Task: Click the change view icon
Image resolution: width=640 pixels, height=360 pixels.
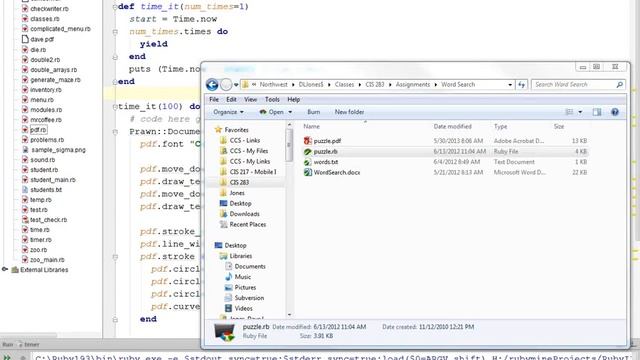Action: pyautogui.click(x=569, y=112)
